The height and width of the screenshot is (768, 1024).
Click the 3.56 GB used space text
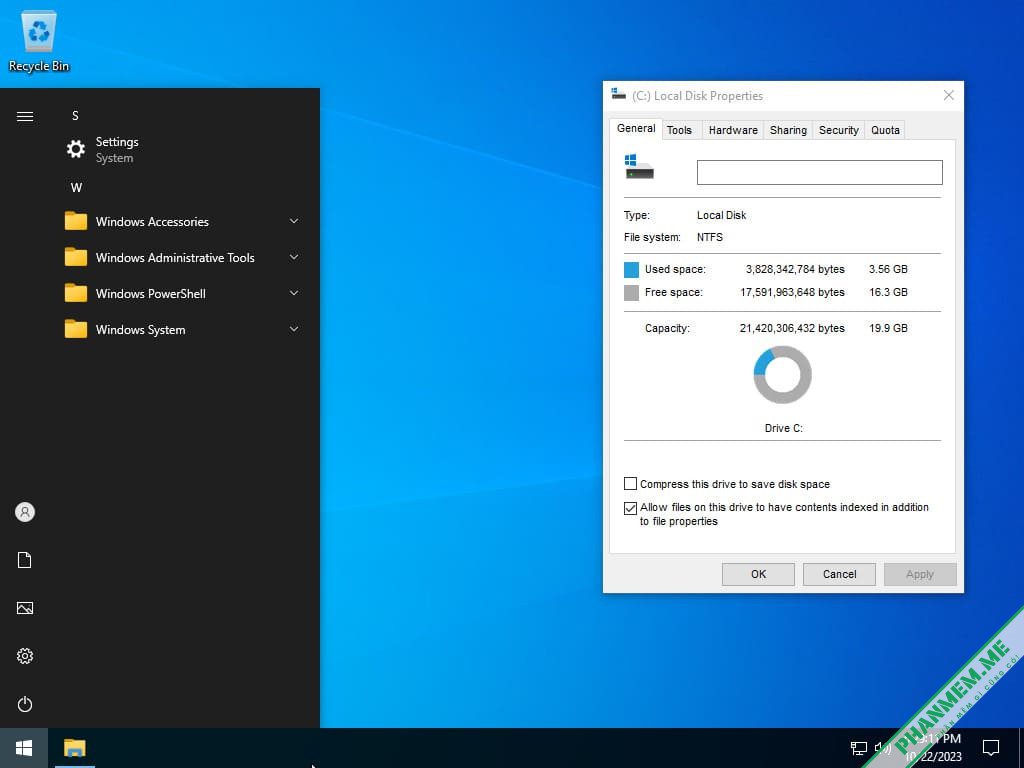click(888, 269)
